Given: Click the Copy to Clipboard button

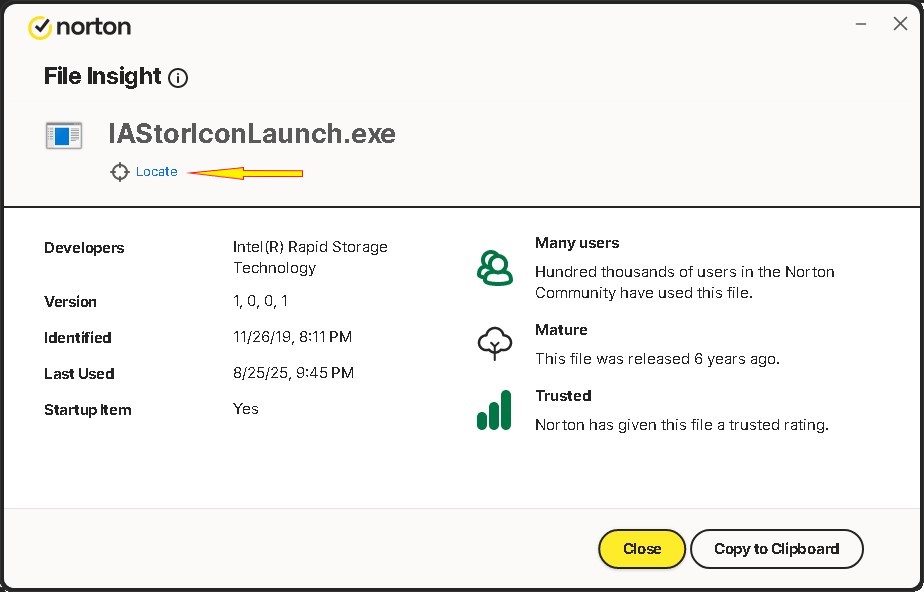Looking at the screenshot, I should 776,549.
